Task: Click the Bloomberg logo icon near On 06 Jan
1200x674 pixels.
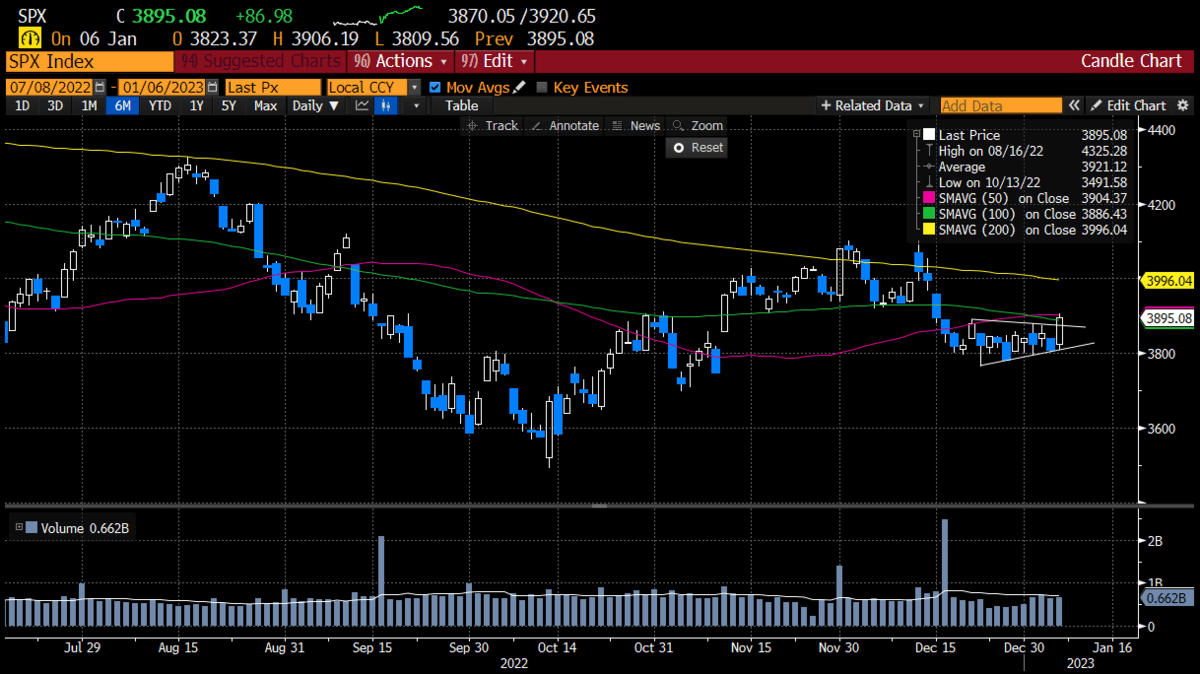Action: coord(29,38)
